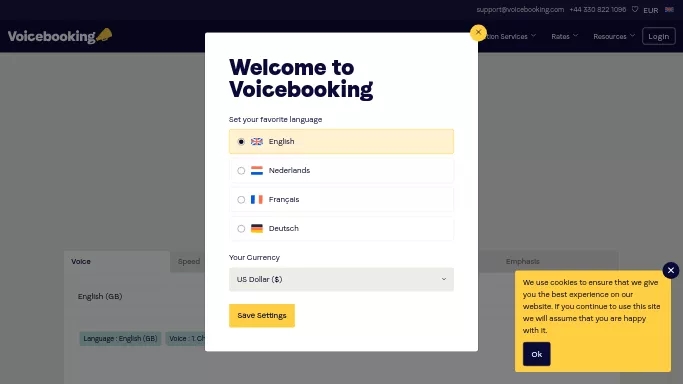Select the Deutsch language radio button
Image resolution: width=683 pixels, height=384 pixels.
tap(241, 229)
